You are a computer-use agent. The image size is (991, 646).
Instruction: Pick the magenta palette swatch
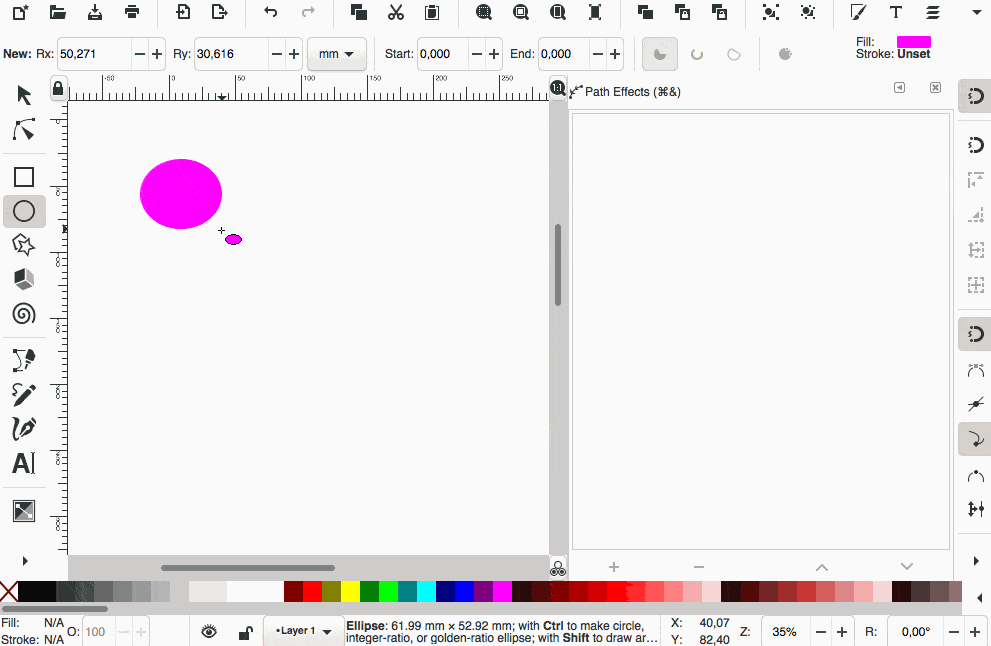click(x=502, y=592)
